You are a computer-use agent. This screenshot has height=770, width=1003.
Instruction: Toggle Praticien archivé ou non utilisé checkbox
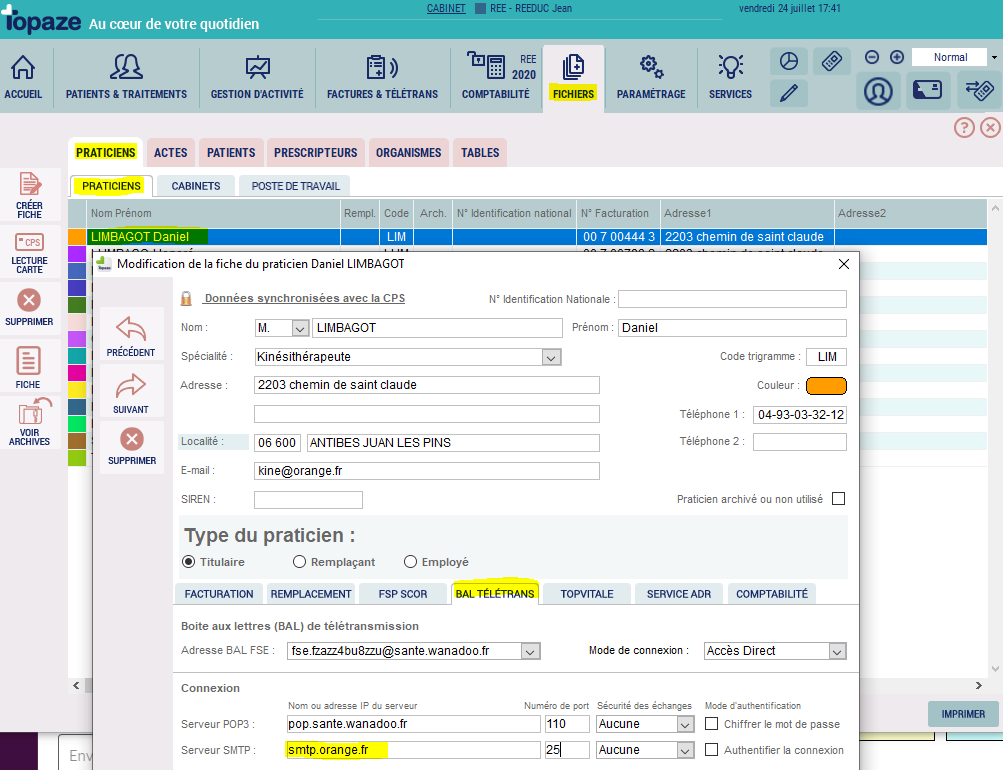pos(839,498)
